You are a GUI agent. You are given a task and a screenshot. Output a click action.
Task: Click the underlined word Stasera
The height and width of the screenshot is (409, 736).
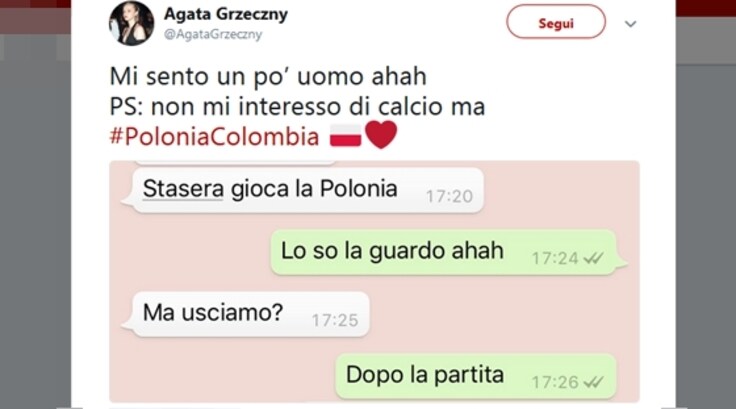click(183, 189)
